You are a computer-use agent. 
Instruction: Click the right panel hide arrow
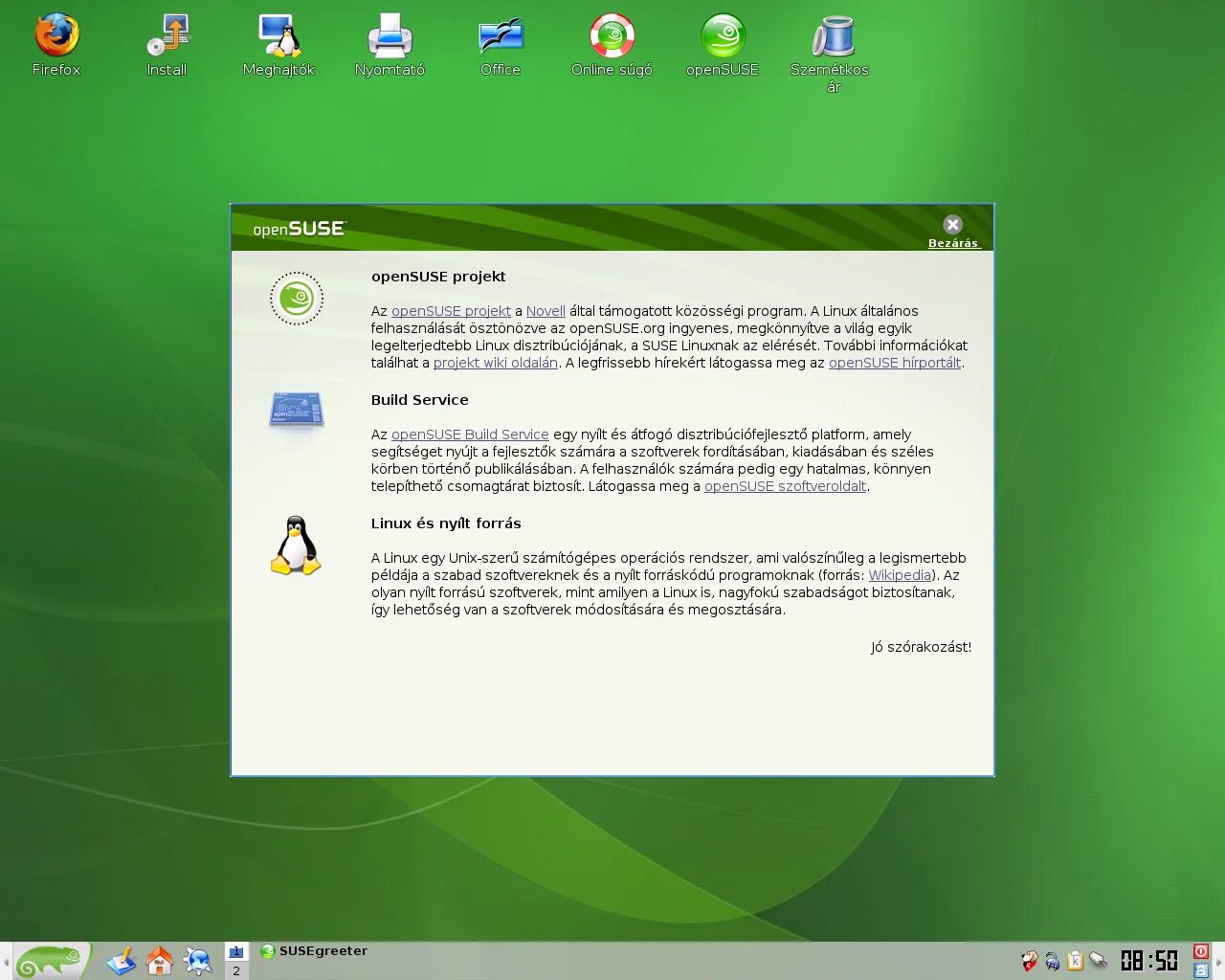(x=1219, y=961)
